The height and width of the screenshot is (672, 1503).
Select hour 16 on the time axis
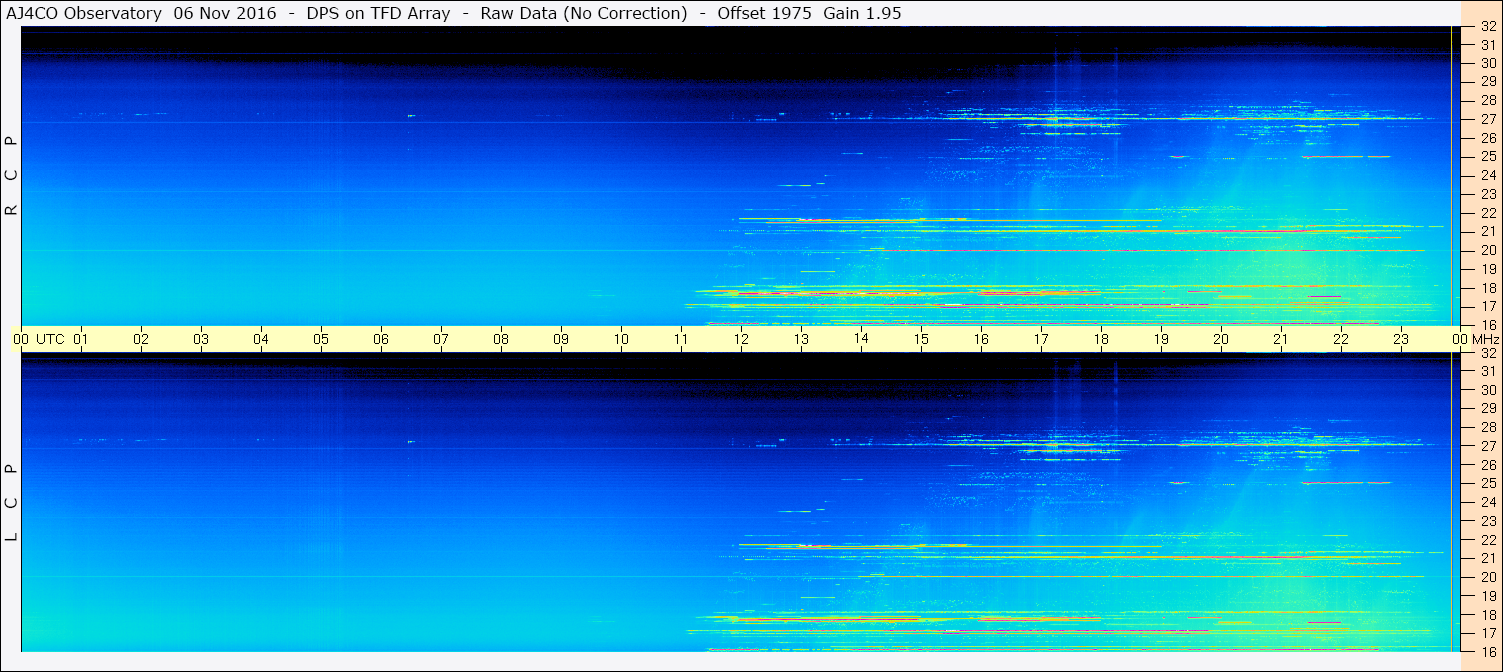[981, 339]
